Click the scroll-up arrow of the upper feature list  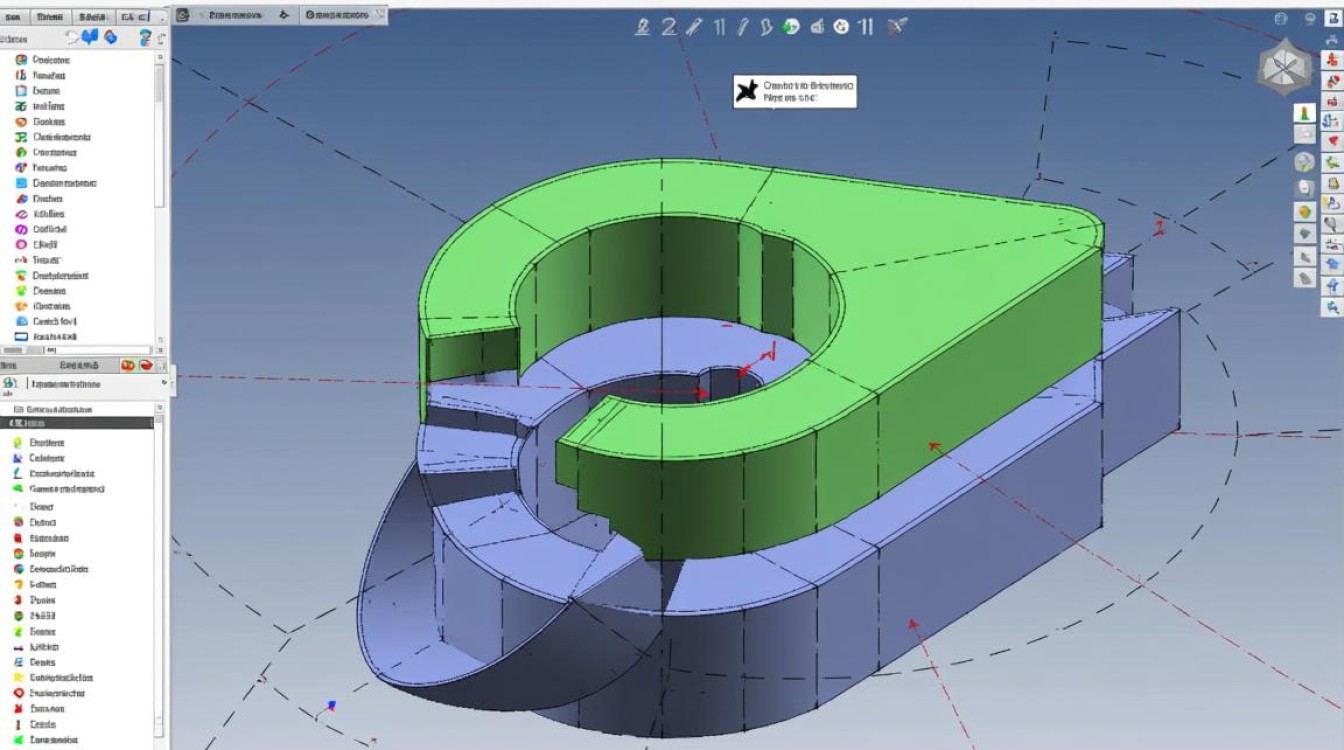(160, 58)
